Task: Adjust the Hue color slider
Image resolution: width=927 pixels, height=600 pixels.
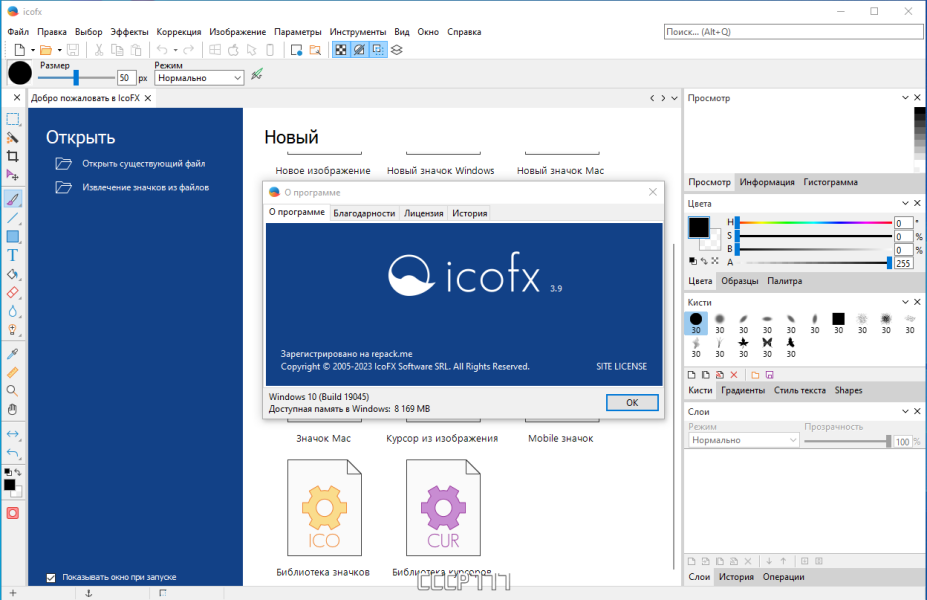Action: coord(814,223)
